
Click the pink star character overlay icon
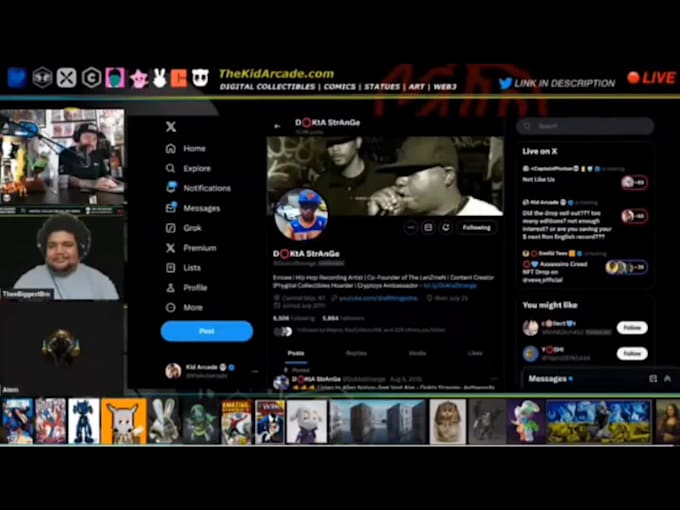coord(139,79)
